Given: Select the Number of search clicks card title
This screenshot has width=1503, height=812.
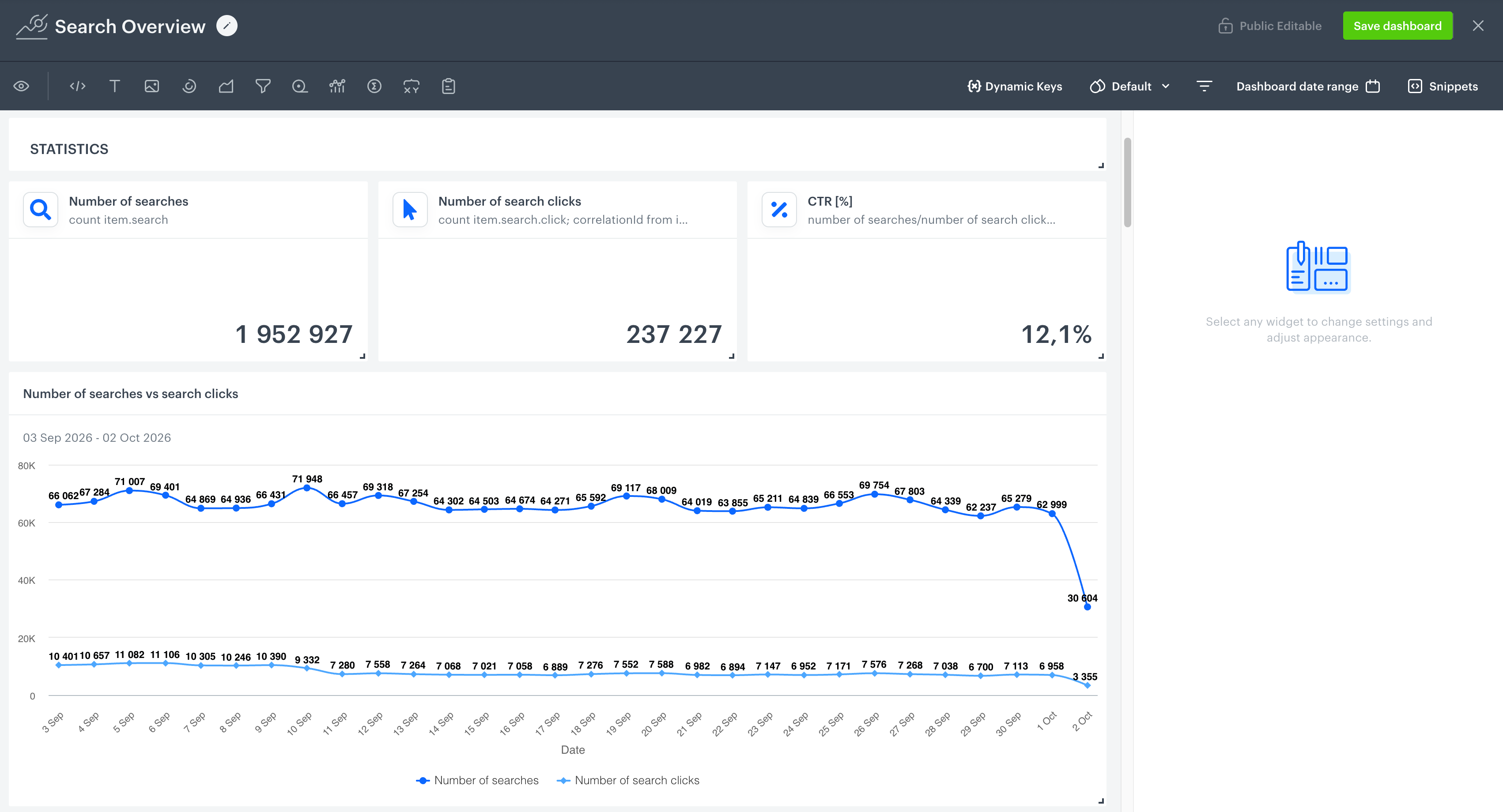Looking at the screenshot, I should point(510,201).
